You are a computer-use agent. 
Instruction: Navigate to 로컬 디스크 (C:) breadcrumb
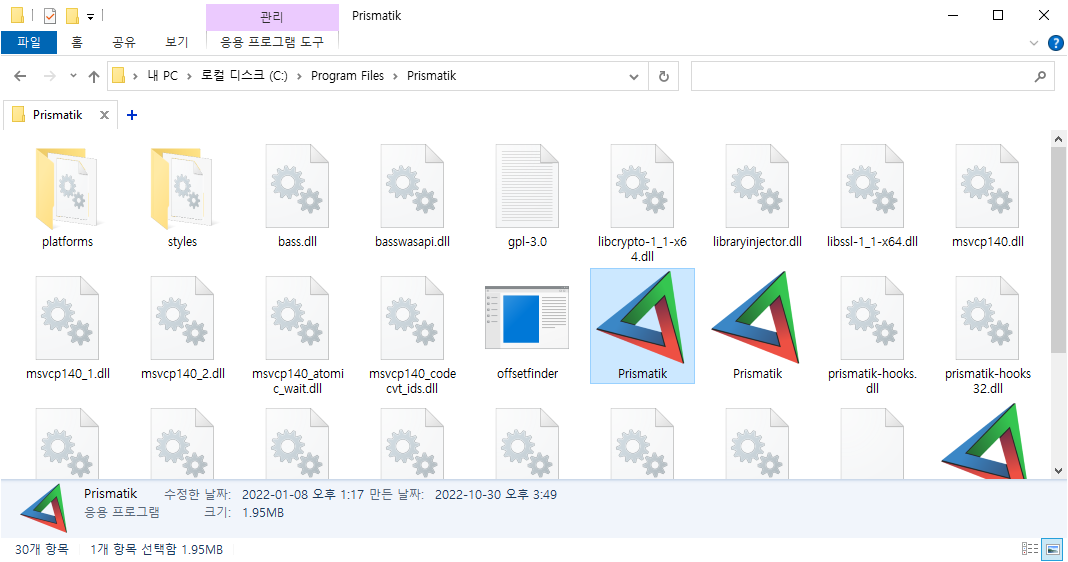point(245,76)
